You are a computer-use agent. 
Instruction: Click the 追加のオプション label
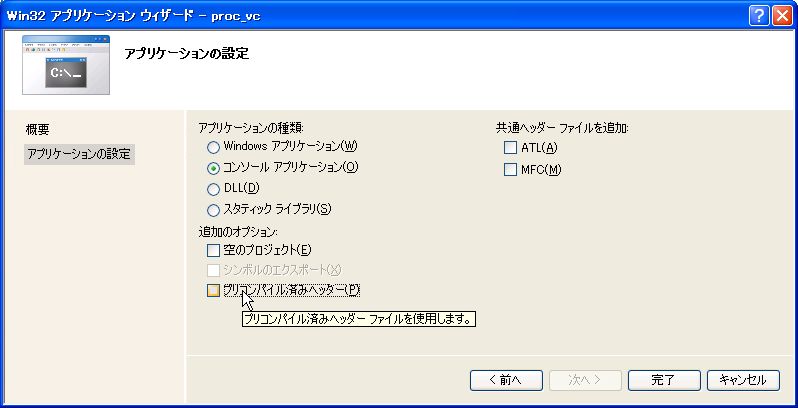point(238,231)
